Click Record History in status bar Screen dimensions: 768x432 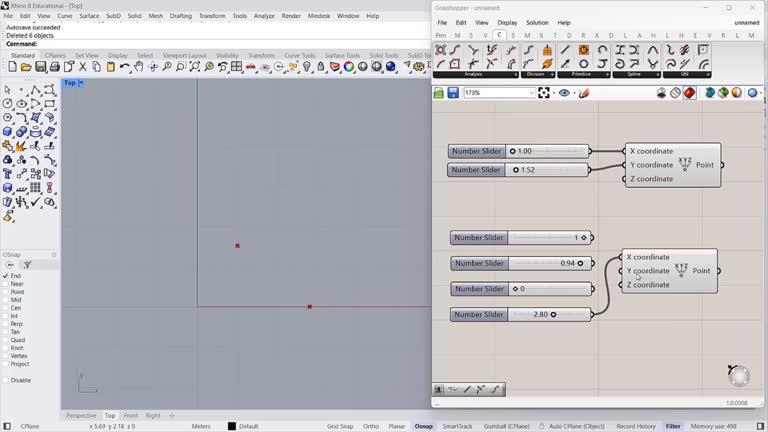click(636, 426)
